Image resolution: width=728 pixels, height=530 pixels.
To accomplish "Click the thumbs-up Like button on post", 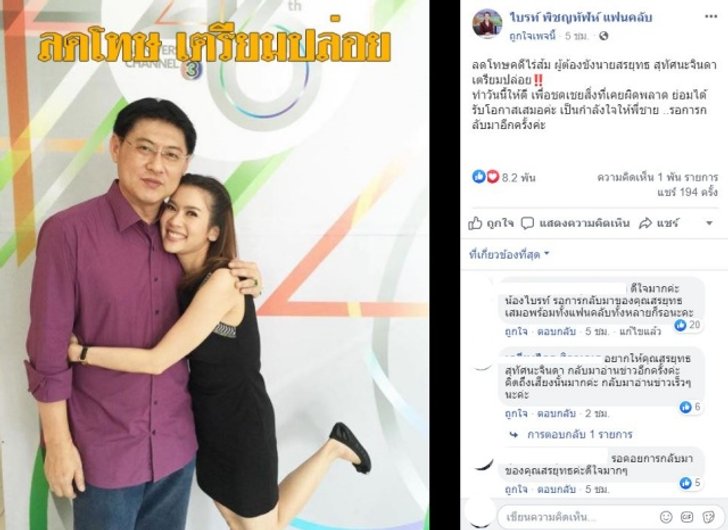I will (x=491, y=224).
